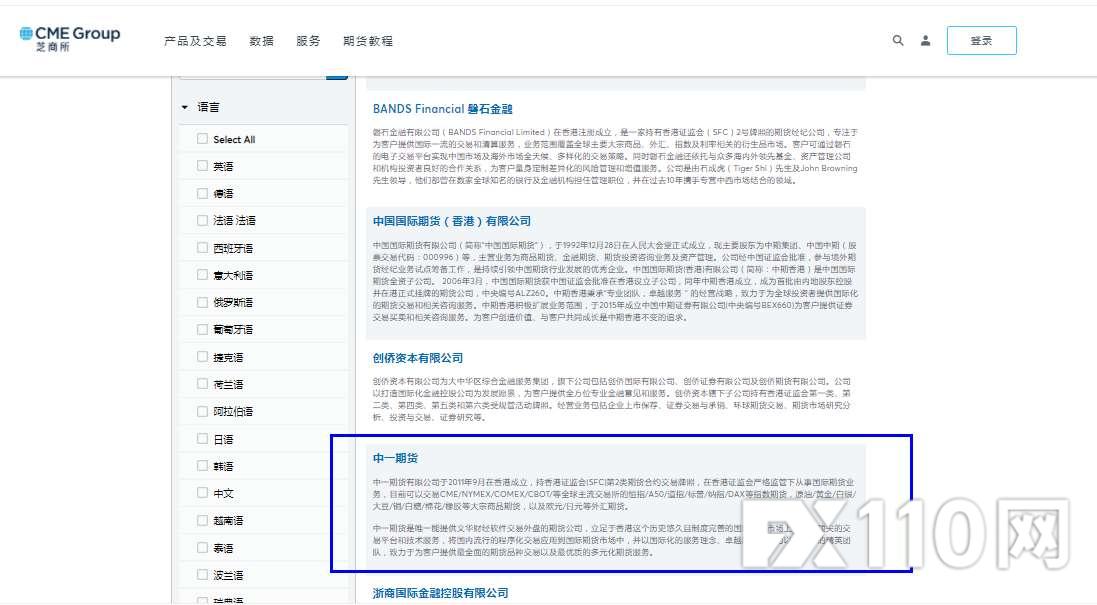The height and width of the screenshot is (605, 1097).
Task: Select the 俄罗斯语 checkbox
Action: pos(202,302)
